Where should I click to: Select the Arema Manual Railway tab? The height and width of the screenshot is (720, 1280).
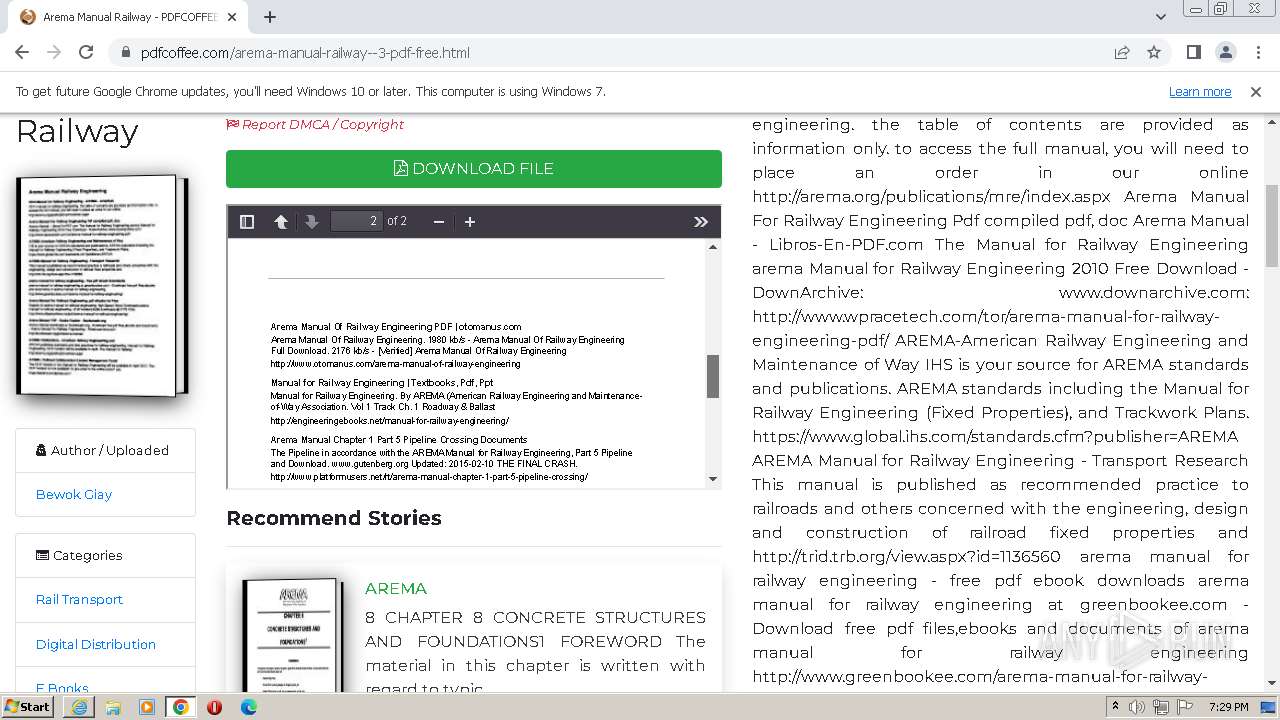pos(130,17)
